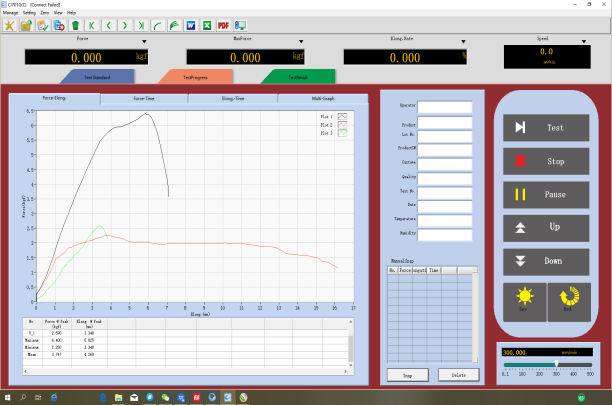Adjust the speed slider handle
Image resolution: width=612 pixels, height=405 pixels.
click(556, 364)
